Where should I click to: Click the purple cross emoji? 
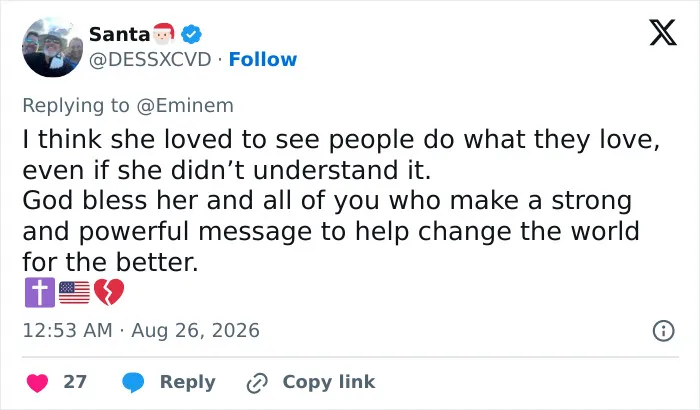[x=40, y=293]
